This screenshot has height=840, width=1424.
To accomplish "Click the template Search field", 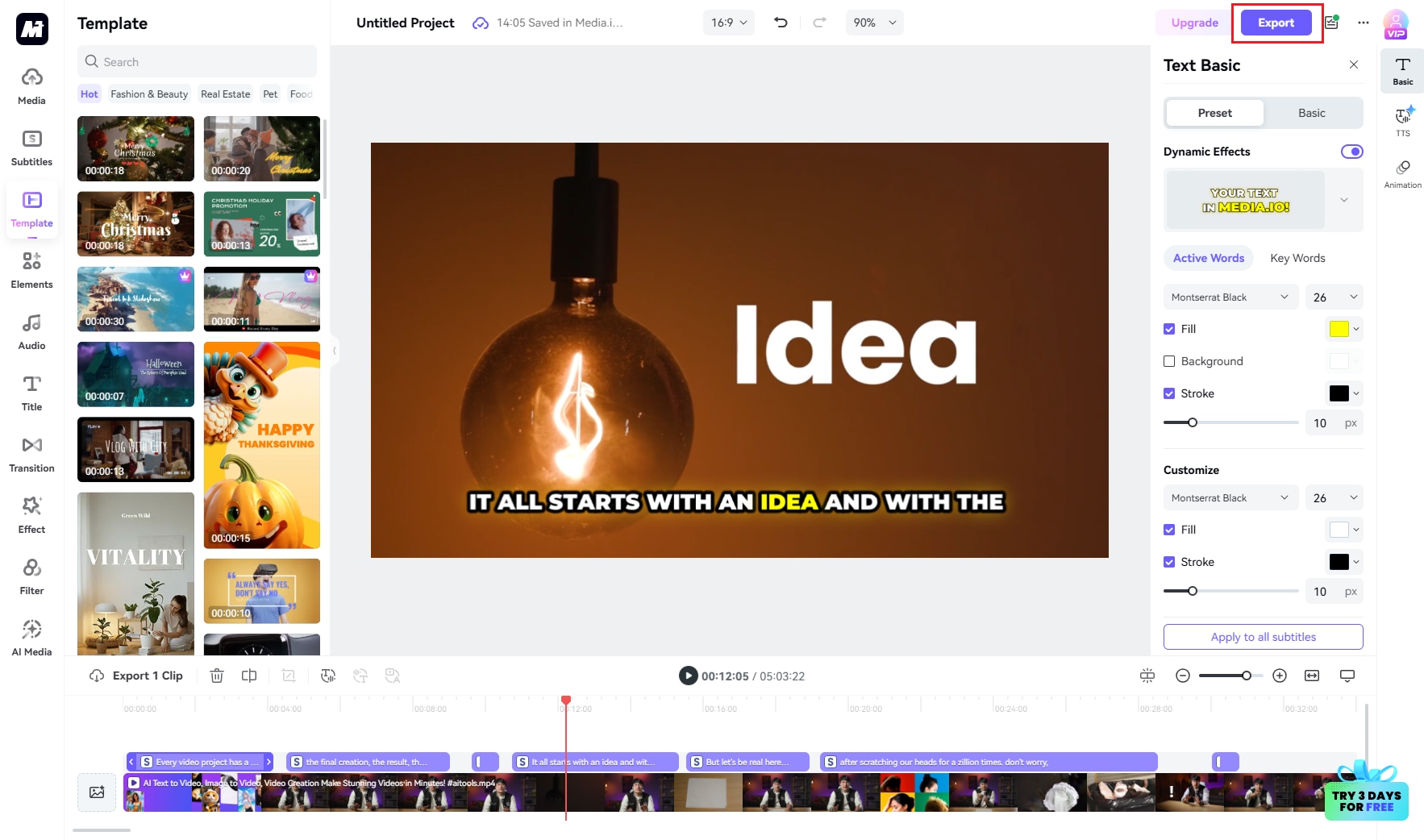I will tap(197, 61).
